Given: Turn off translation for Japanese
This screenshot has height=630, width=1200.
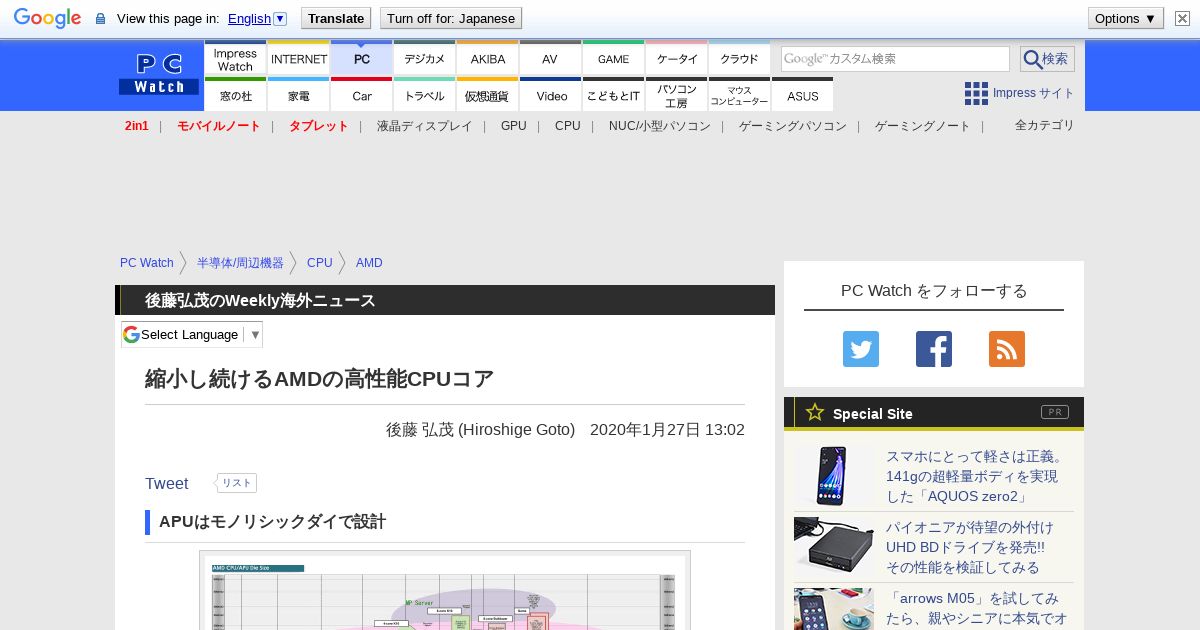Looking at the screenshot, I should coord(450,18).
